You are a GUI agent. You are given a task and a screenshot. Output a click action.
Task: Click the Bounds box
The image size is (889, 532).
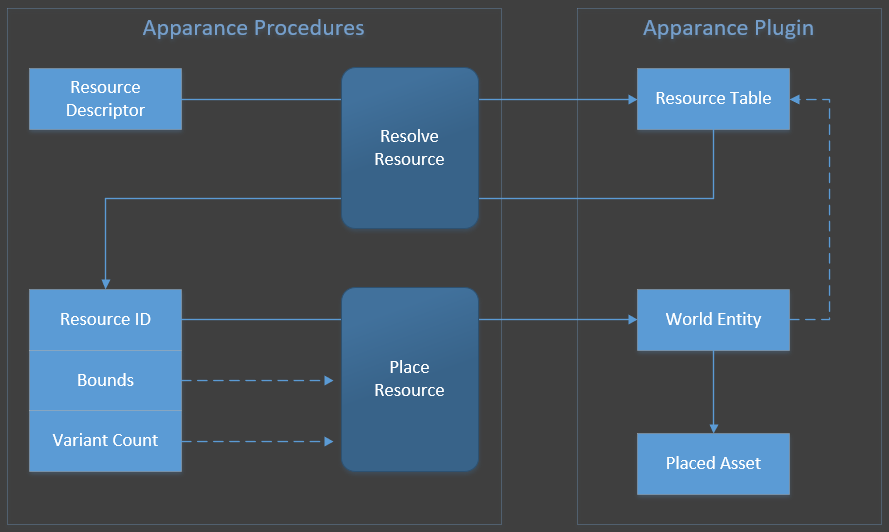point(105,381)
